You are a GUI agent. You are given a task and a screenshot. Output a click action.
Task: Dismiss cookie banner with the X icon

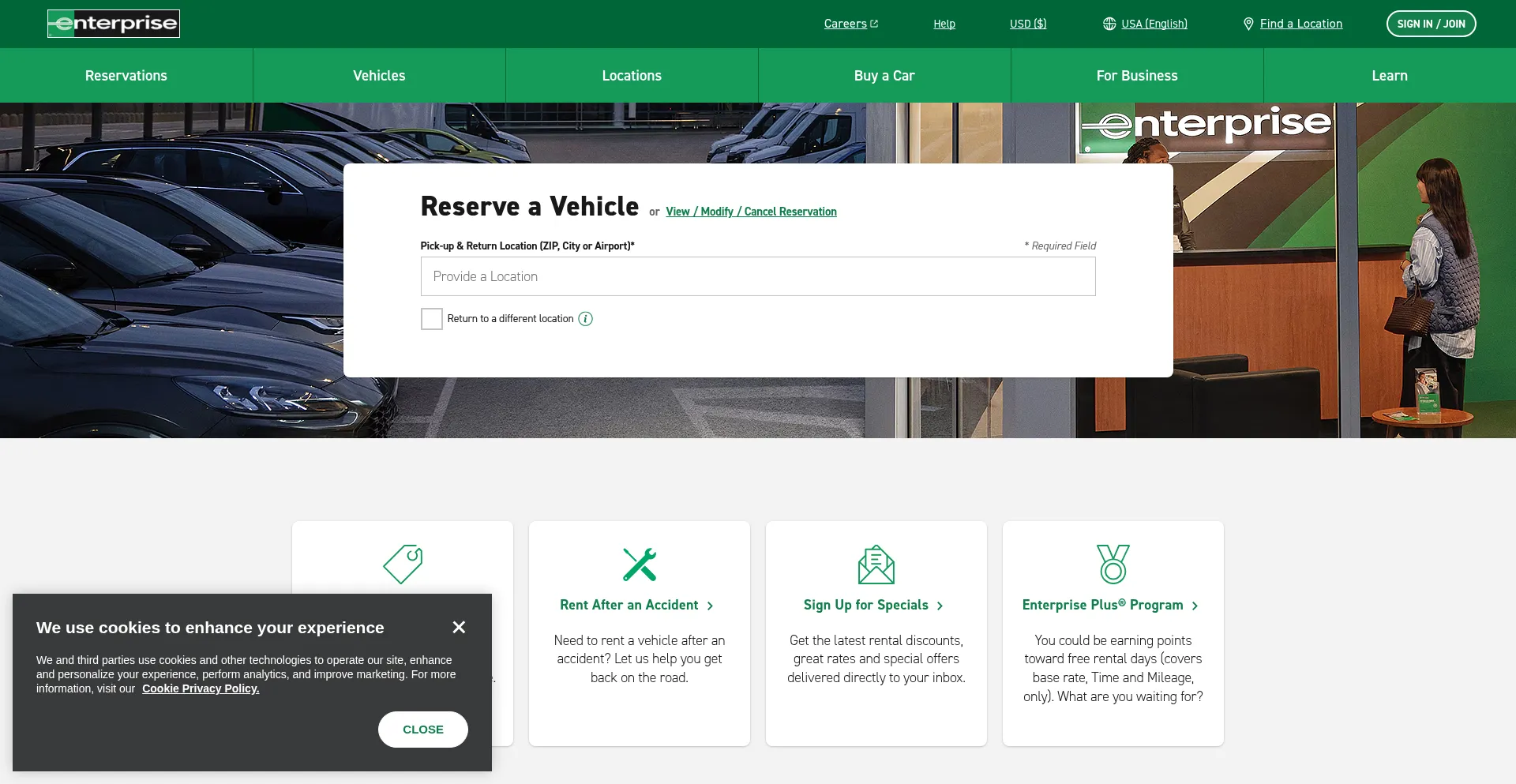click(459, 627)
